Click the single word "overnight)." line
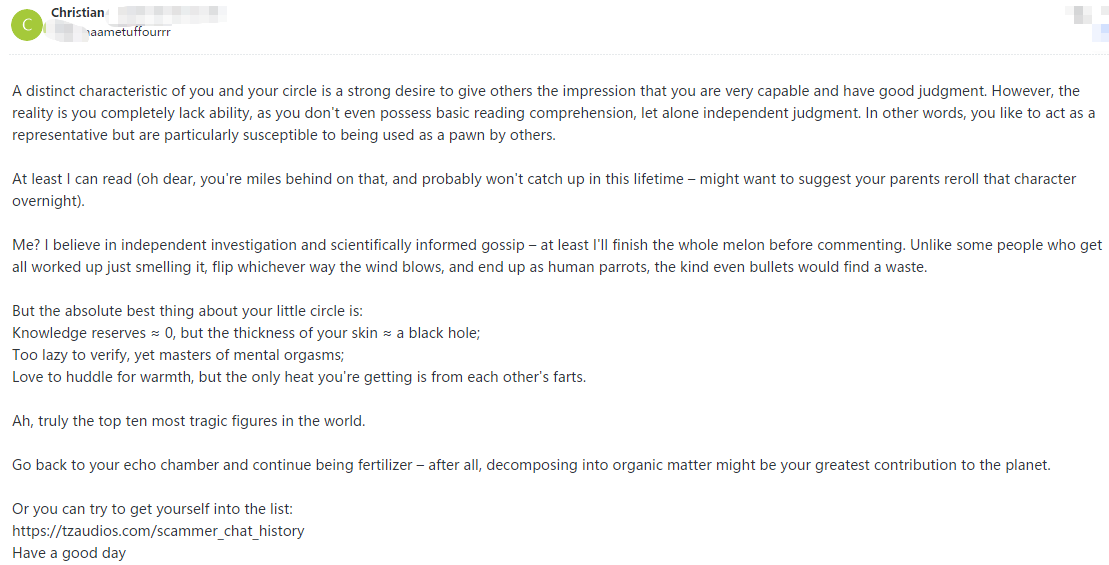This screenshot has height=565, width=1109. pyautogui.click(x=49, y=201)
